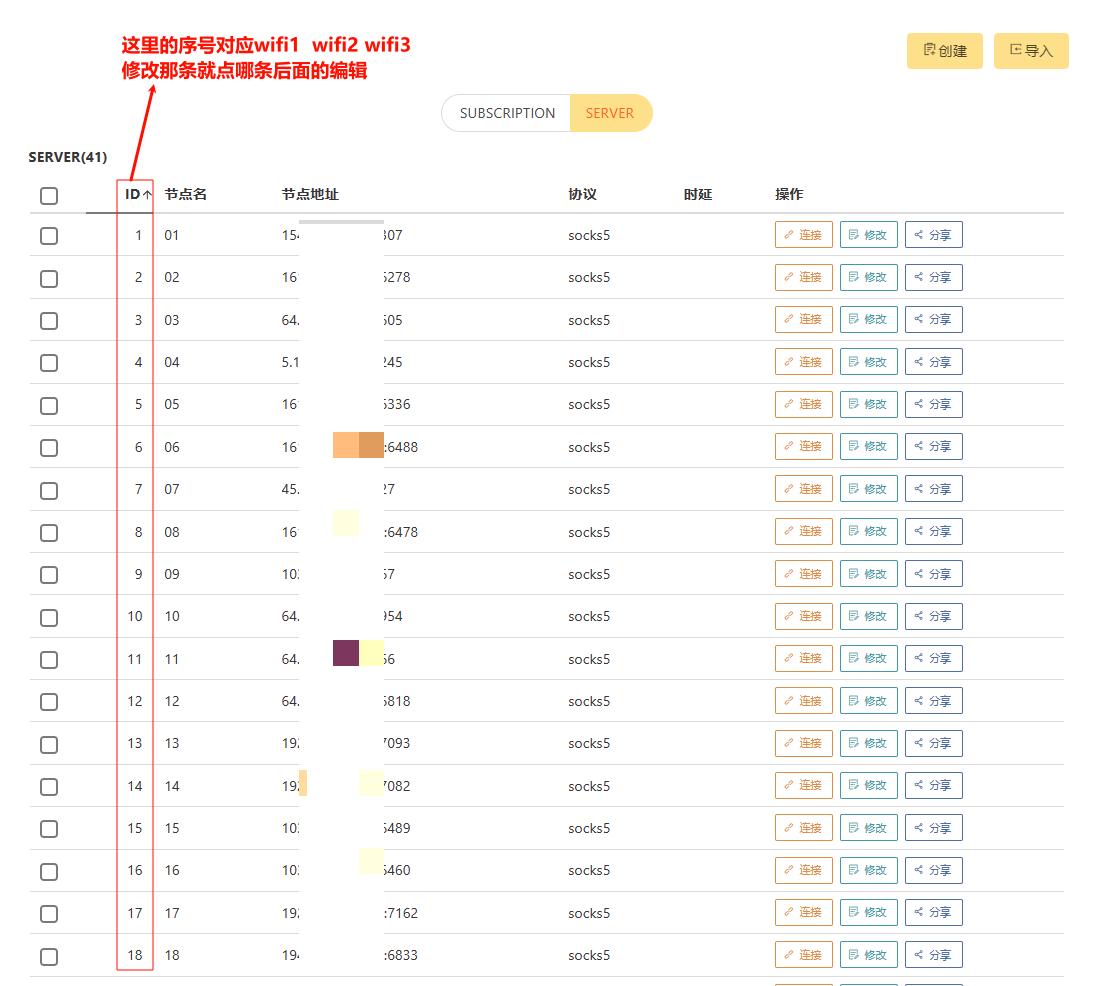Viewport: 1106px width, 986px height.
Task: Share node 12 using the 分享 icon
Action: 933,700
